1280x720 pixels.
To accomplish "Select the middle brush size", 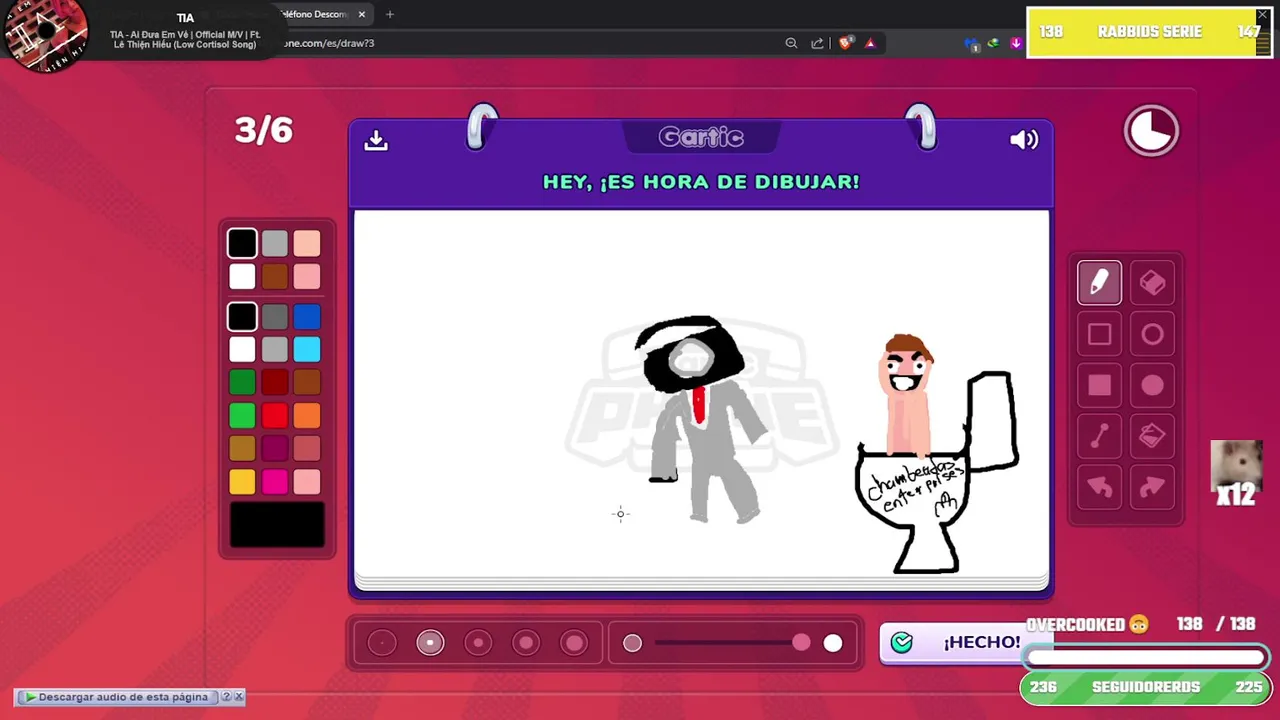I will (x=478, y=643).
